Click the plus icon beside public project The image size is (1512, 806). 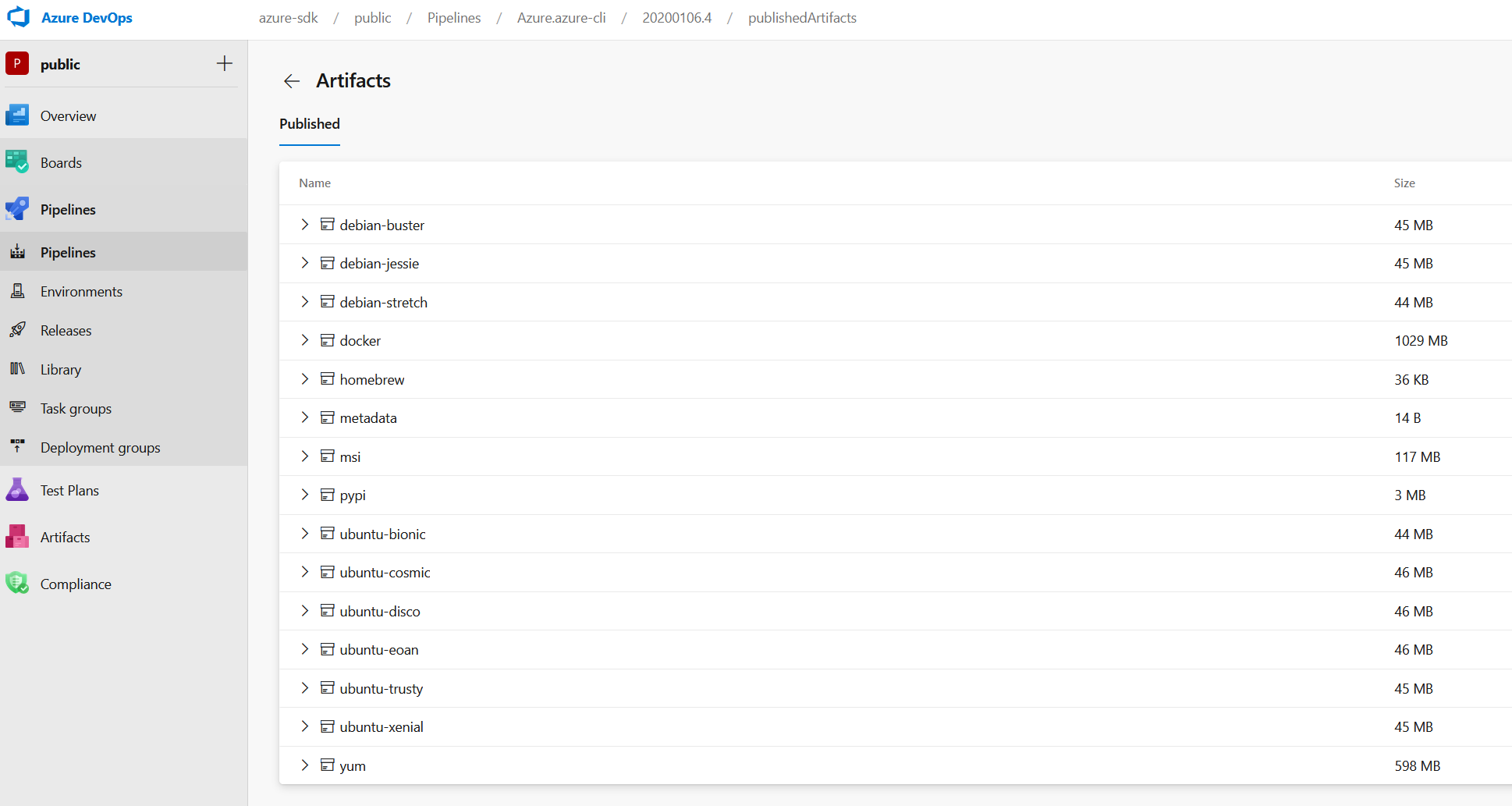tap(224, 64)
